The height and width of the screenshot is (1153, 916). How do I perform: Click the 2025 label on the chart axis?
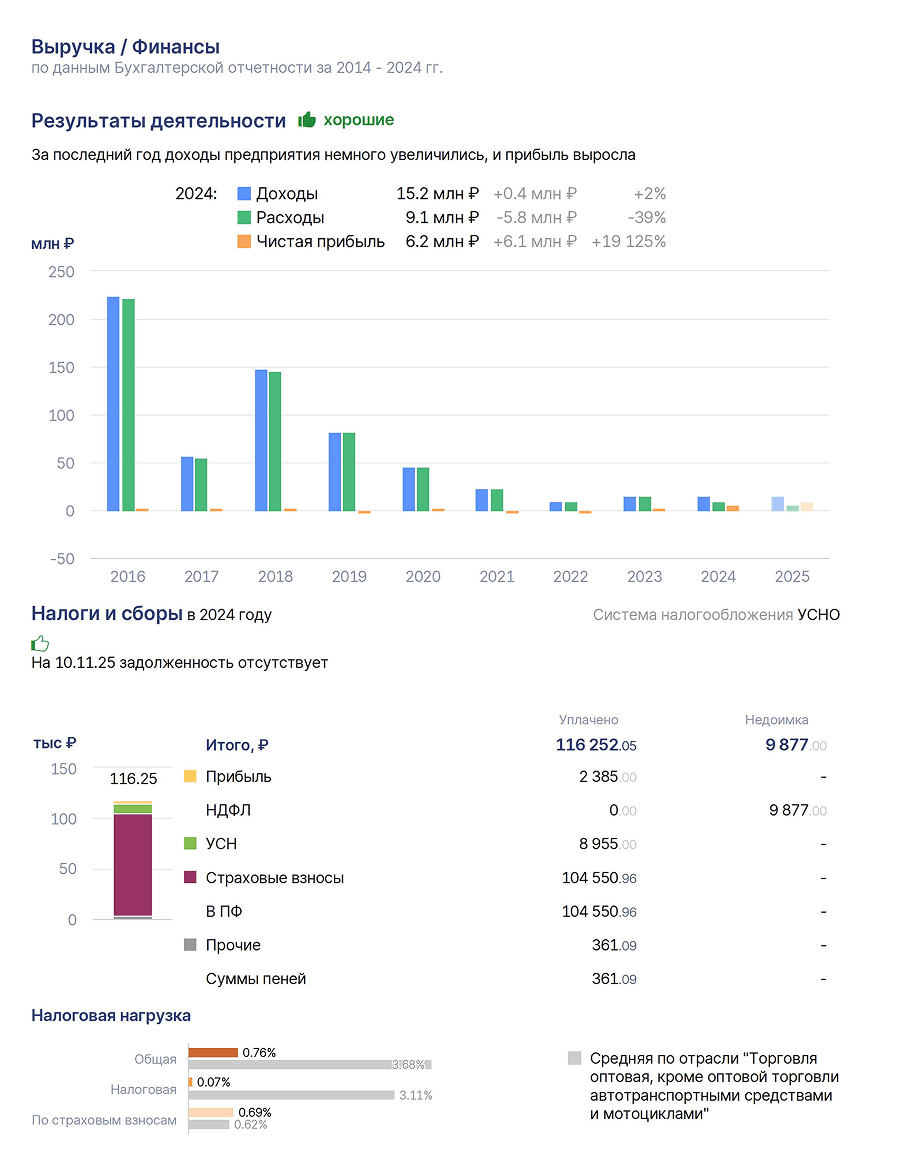tap(792, 576)
